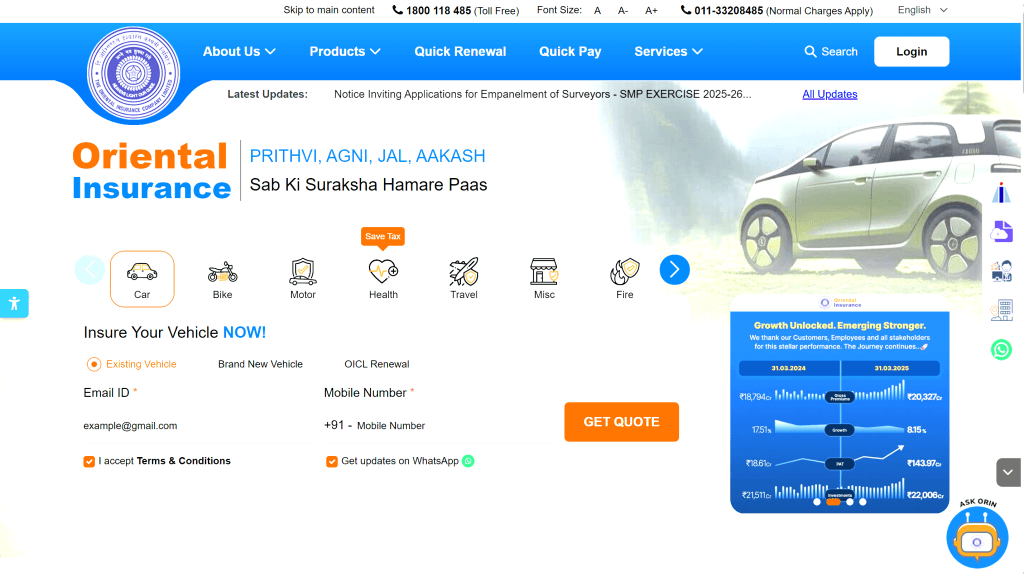Image resolution: width=1024 pixels, height=576 pixels.
Task: Click the Growth Unlocked banner image
Action: pyautogui.click(x=839, y=404)
